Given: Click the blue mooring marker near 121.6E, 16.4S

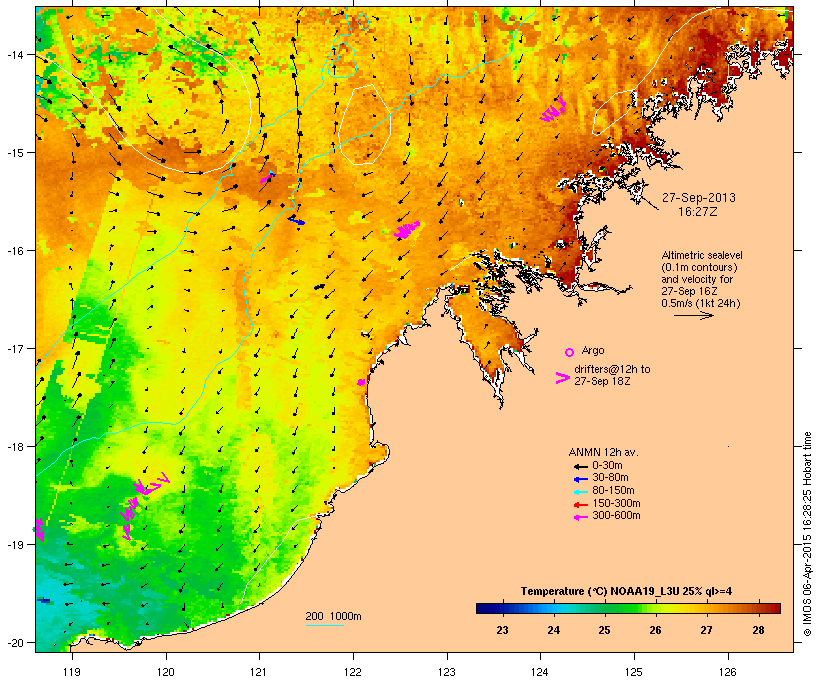Looking at the screenshot, I should (x=319, y=287).
